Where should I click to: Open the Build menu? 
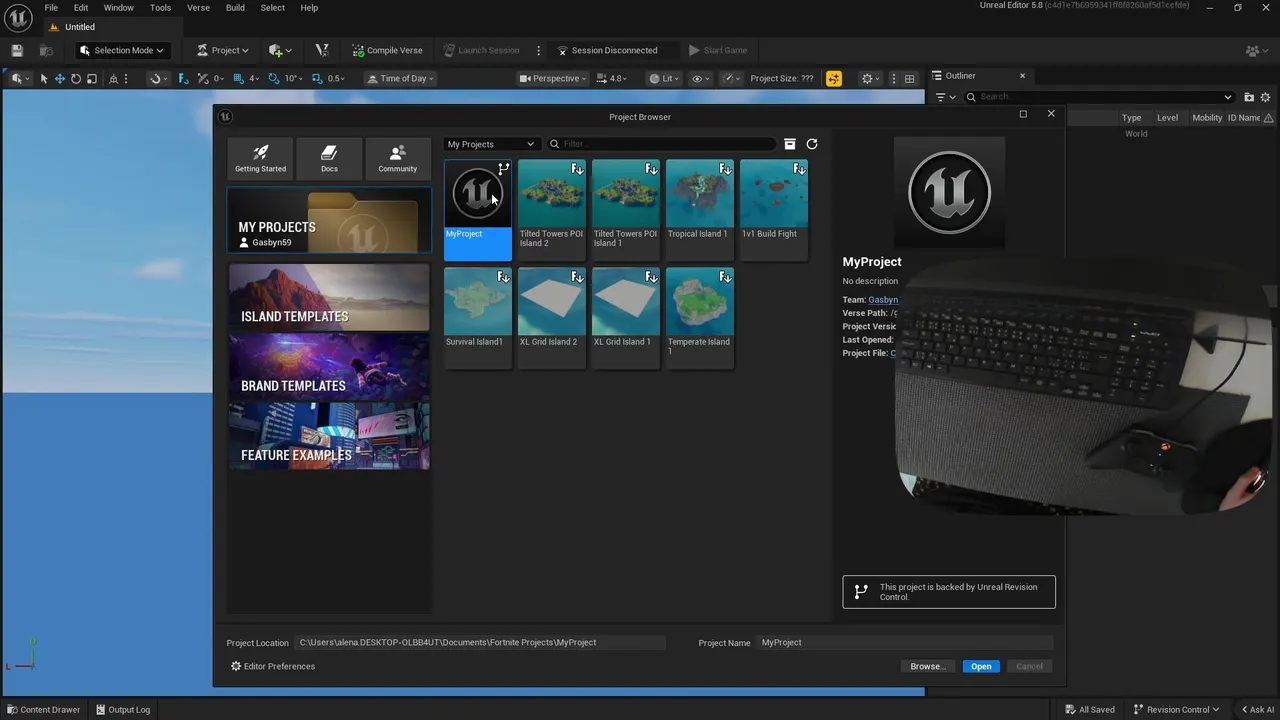point(235,7)
